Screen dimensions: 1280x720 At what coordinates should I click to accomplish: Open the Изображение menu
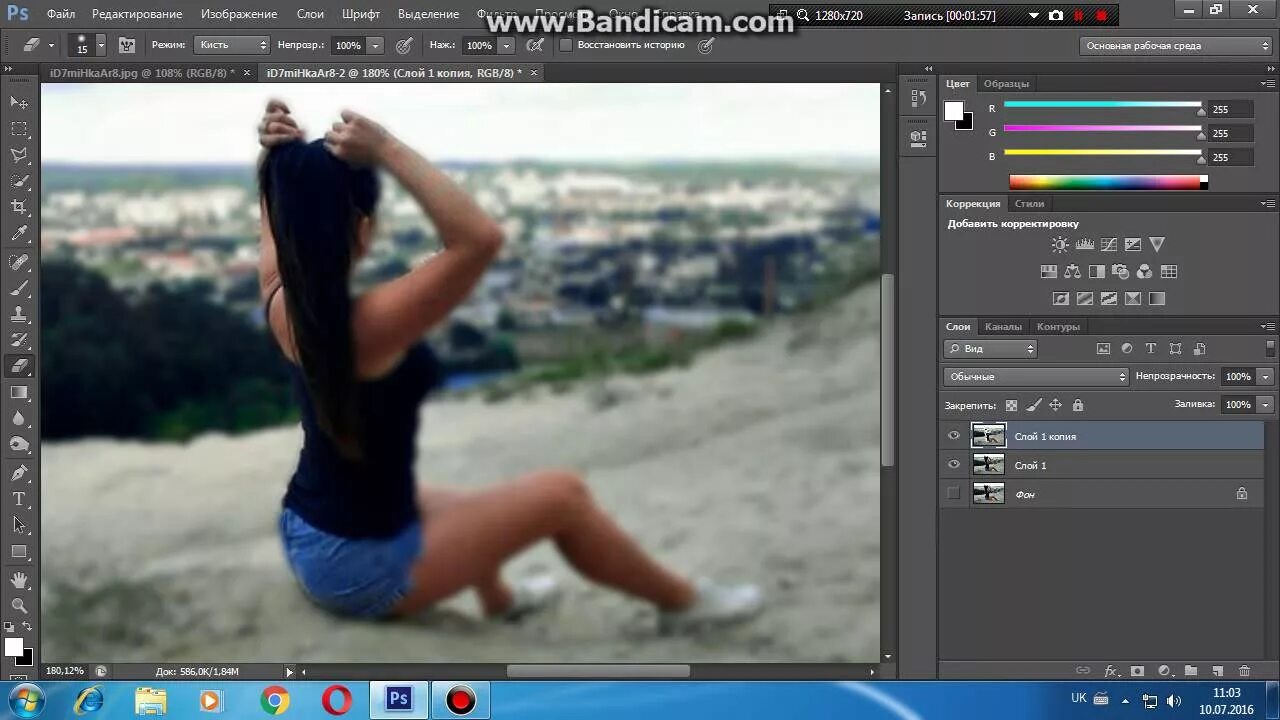click(238, 14)
